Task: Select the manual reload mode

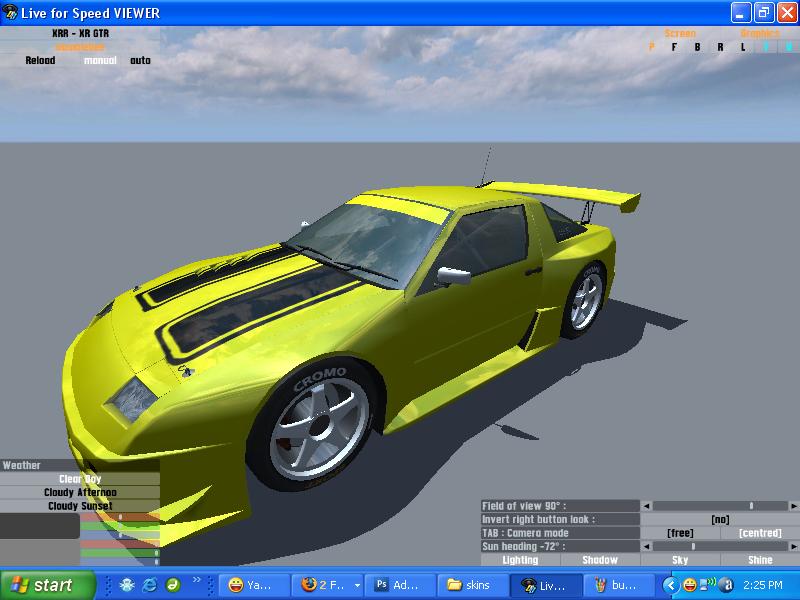Action: (100, 60)
